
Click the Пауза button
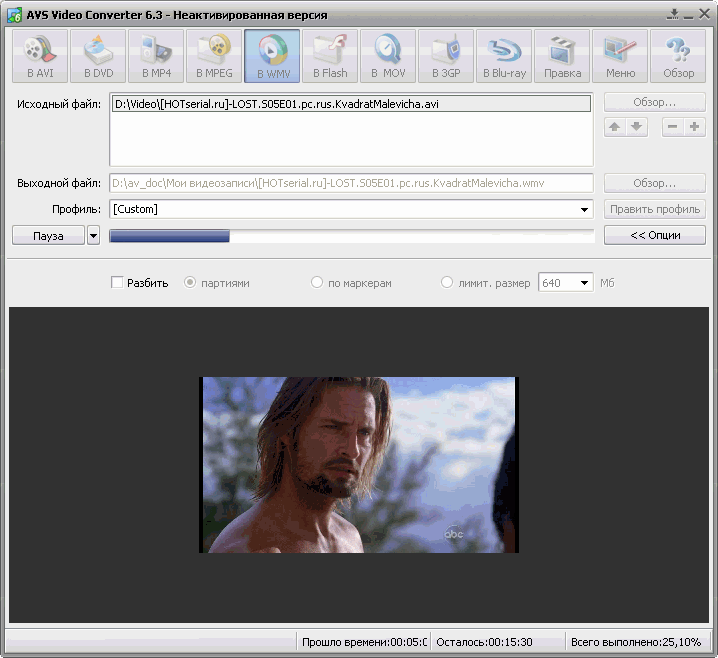pos(49,236)
